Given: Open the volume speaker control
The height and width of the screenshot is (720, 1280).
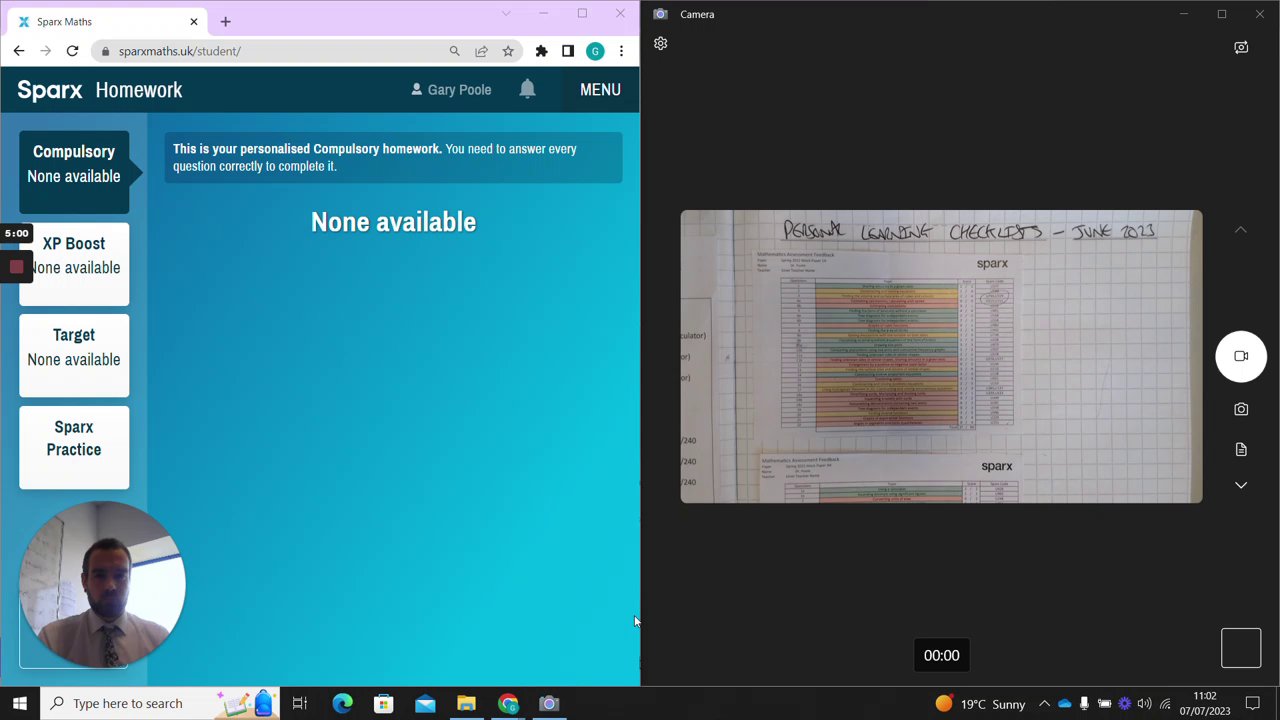Looking at the screenshot, I should coord(1144,703).
